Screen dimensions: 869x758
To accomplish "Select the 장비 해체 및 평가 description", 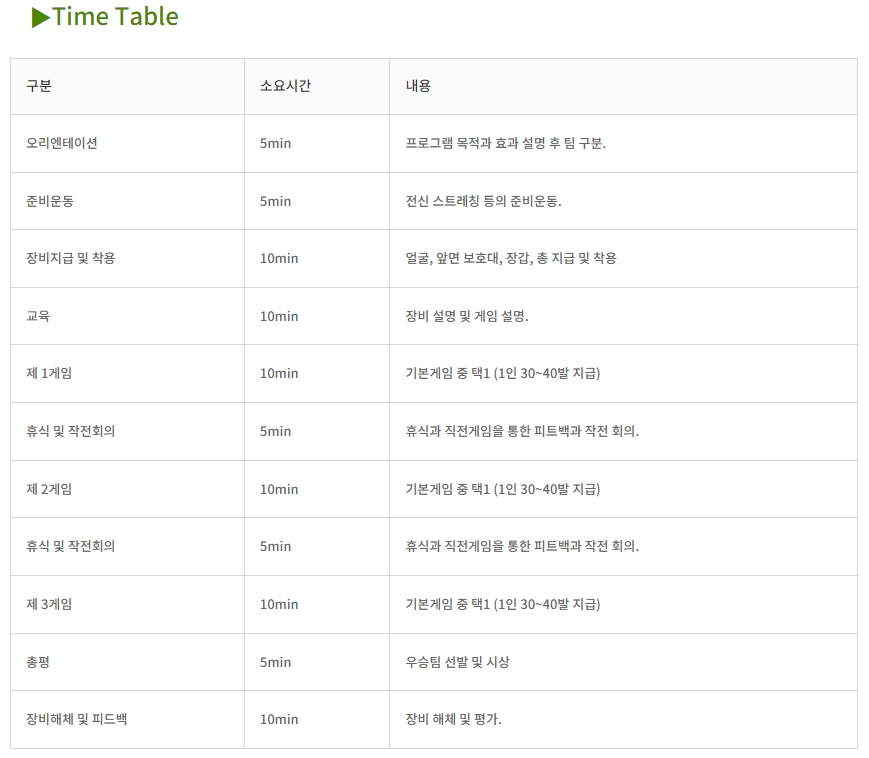I will tap(453, 719).
